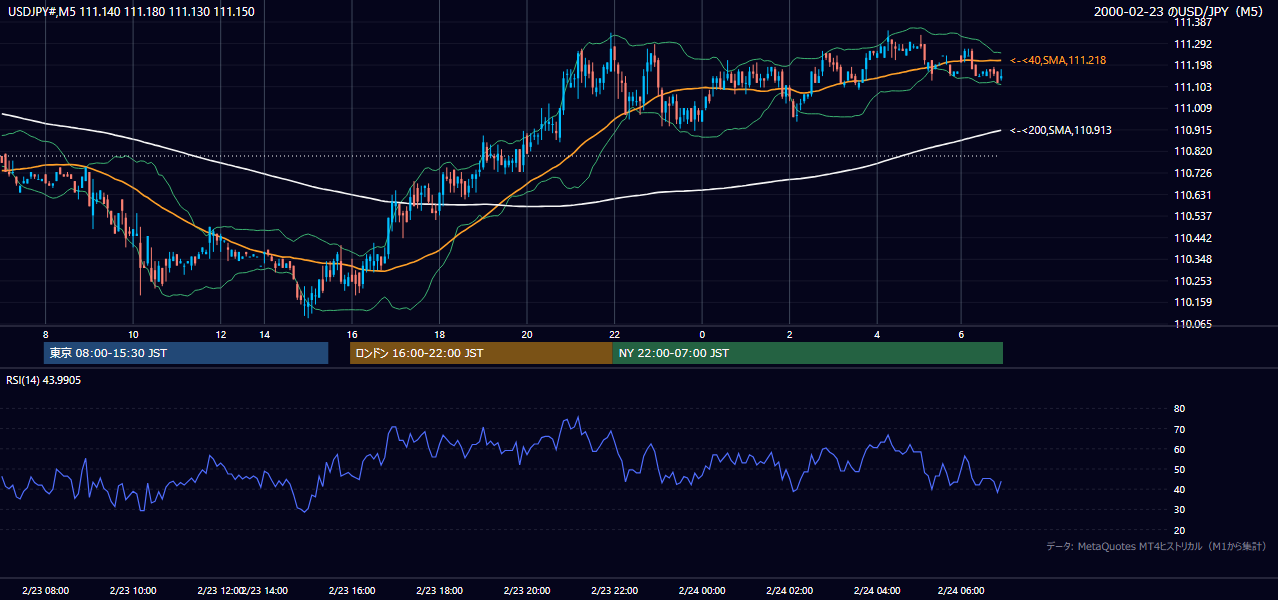1278x600 pixels.
Task: Click the MetaQuotes MT4ヒストリカル data source note
Action: point(1156,546)
